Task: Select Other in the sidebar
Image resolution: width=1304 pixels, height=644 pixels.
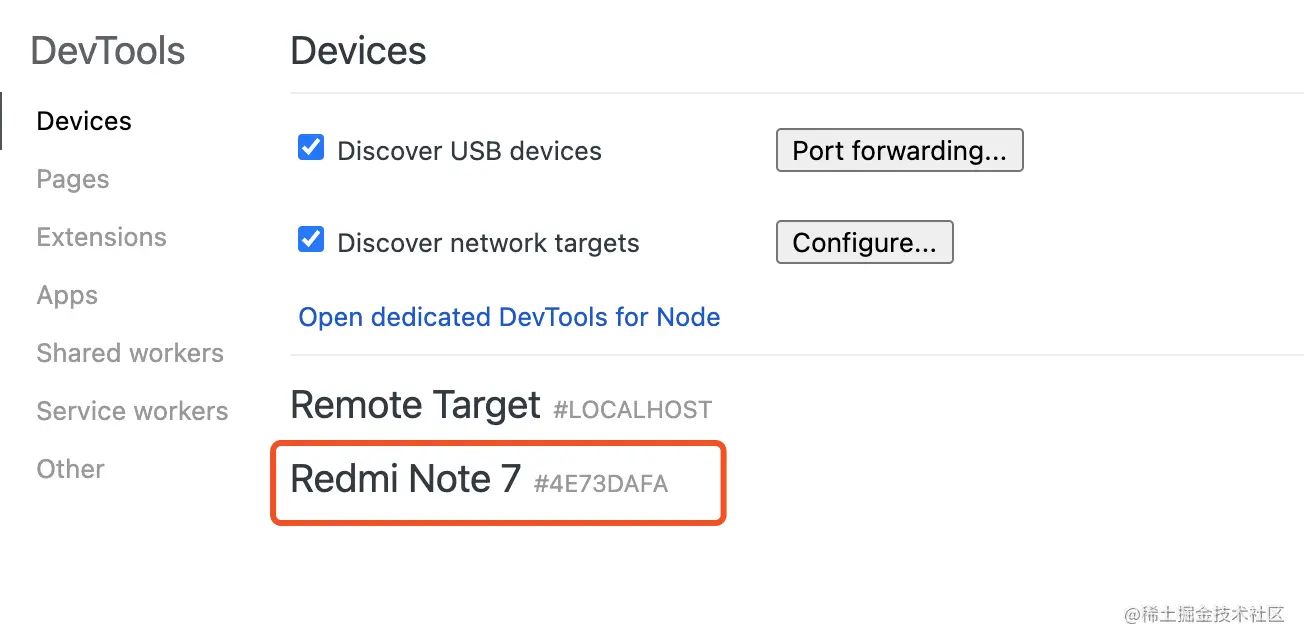Action: tap(70, 469)
